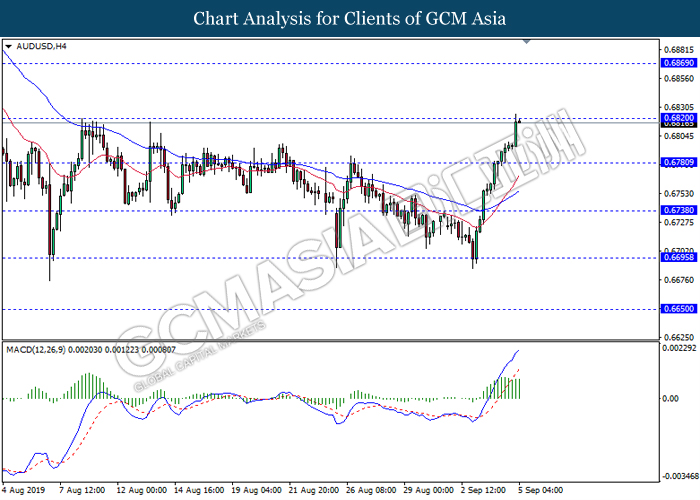The height and width of the screenshot is (500, 700).
Task: Click the 0.68305 price axis value
Action: (679, 107)
